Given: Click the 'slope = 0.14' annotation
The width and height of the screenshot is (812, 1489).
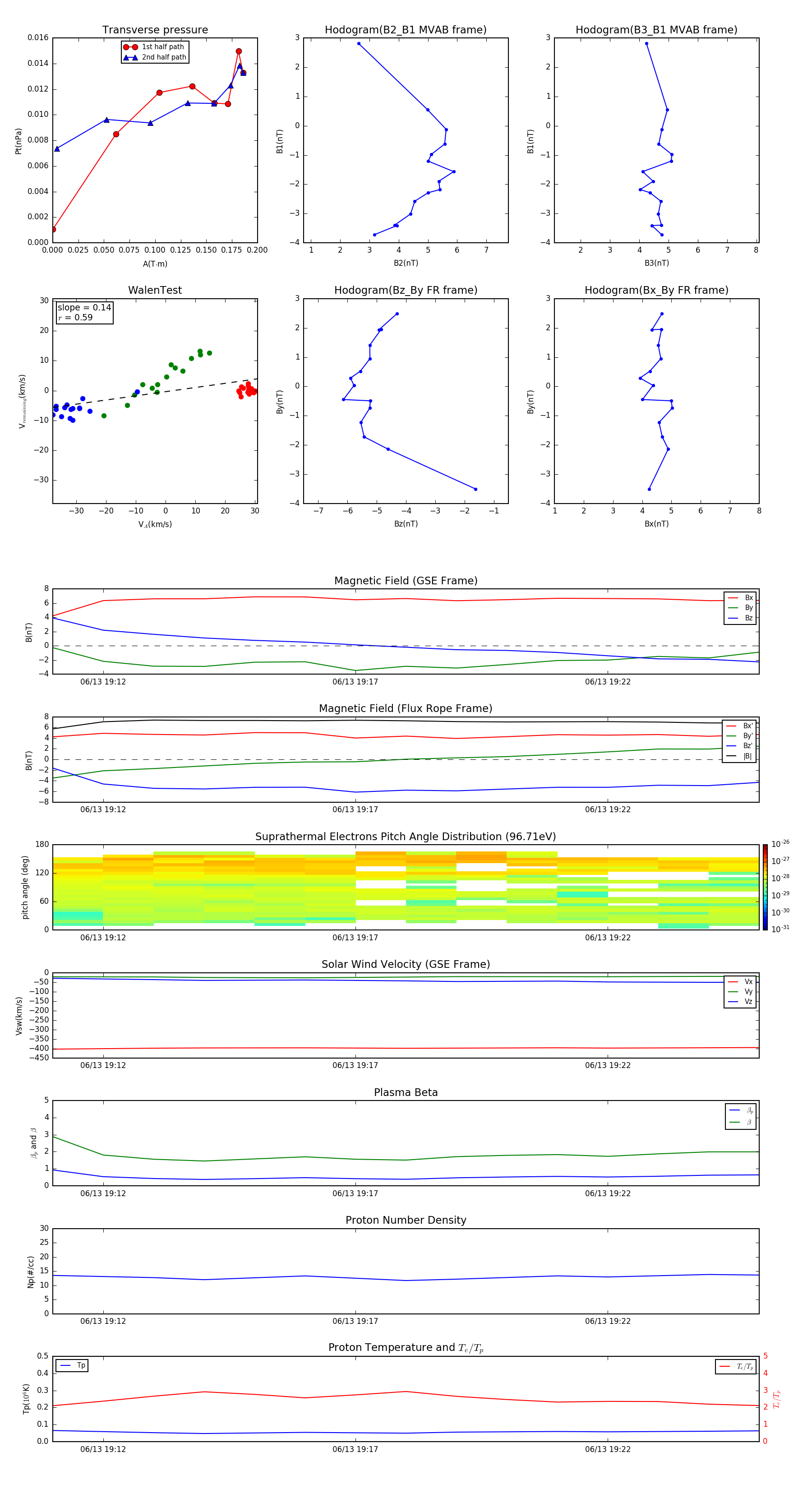Looking at the screenshot, I should click(x=84, y=308).
